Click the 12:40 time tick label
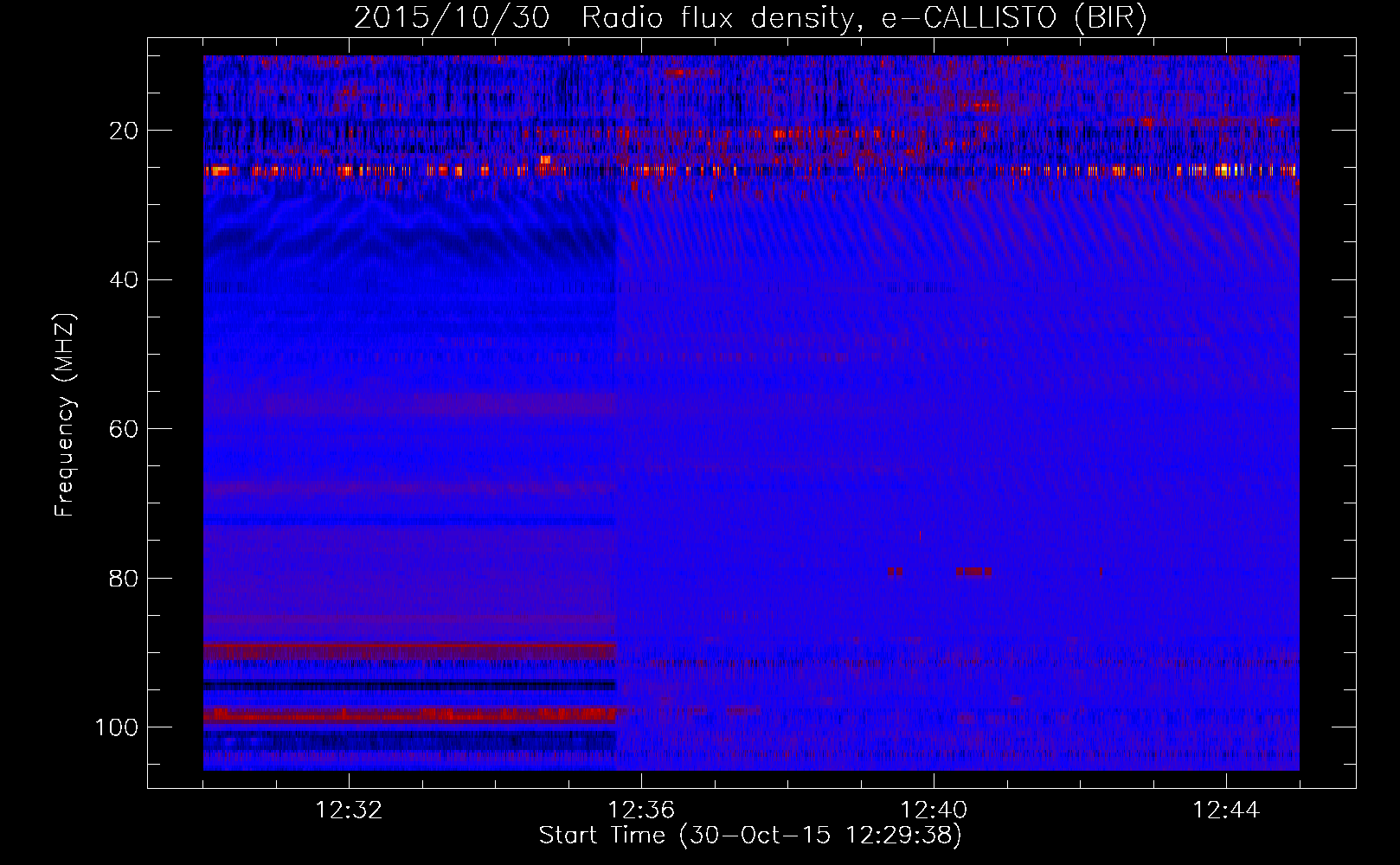Viewport: 1400px width, 865px height. coord(934,811)
